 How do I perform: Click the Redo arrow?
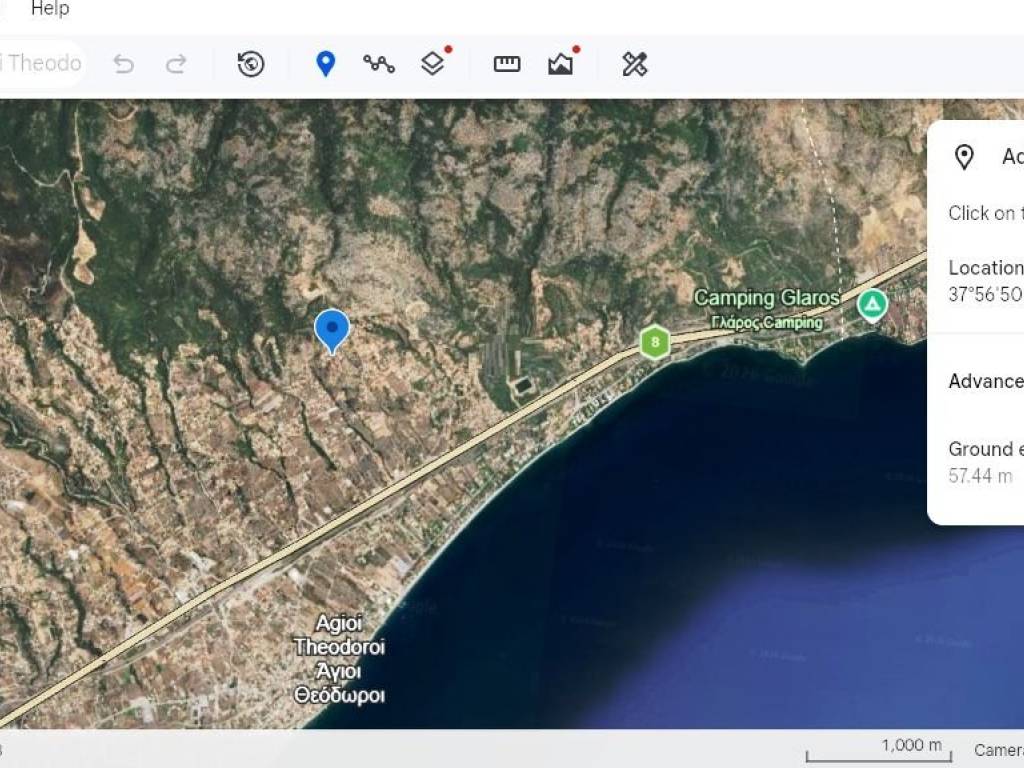(x=176, y=64)
